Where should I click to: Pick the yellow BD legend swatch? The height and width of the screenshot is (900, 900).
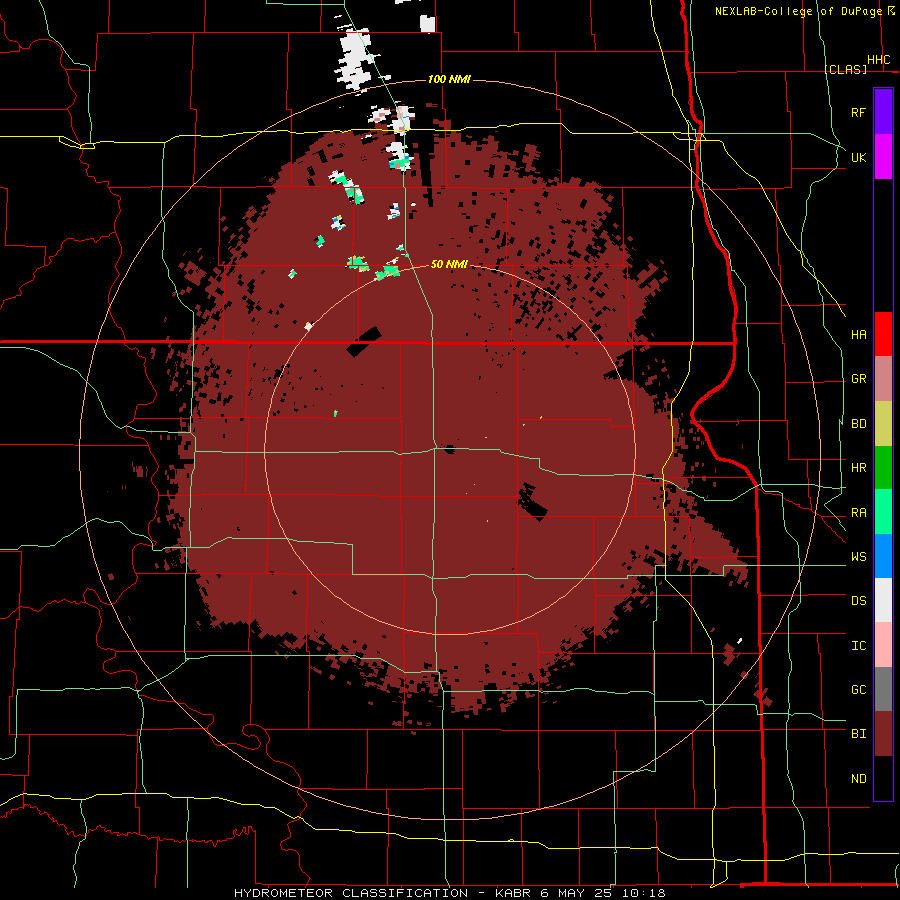tap(883, 423)
